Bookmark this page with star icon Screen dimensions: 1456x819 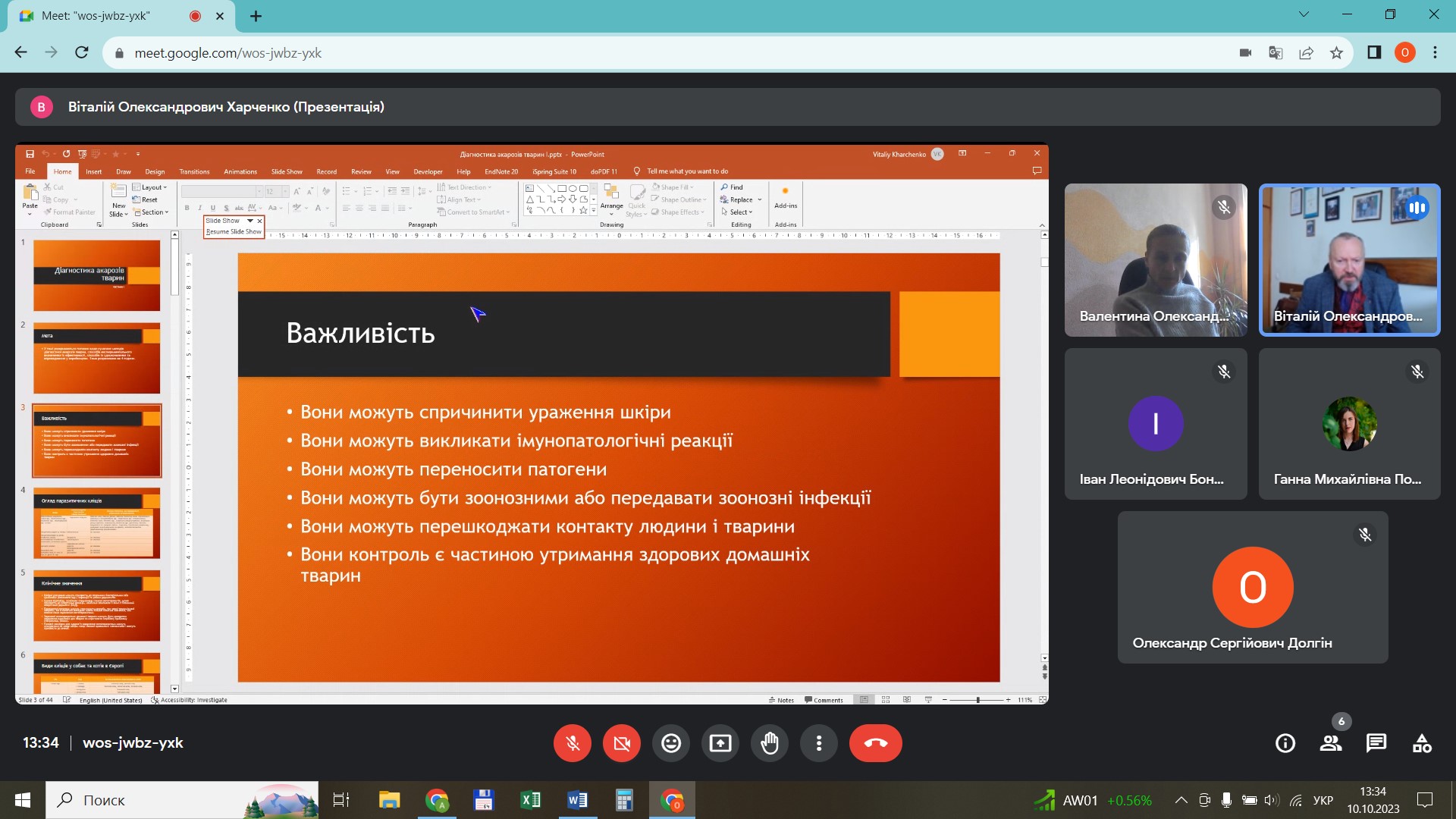(1336, 52)
